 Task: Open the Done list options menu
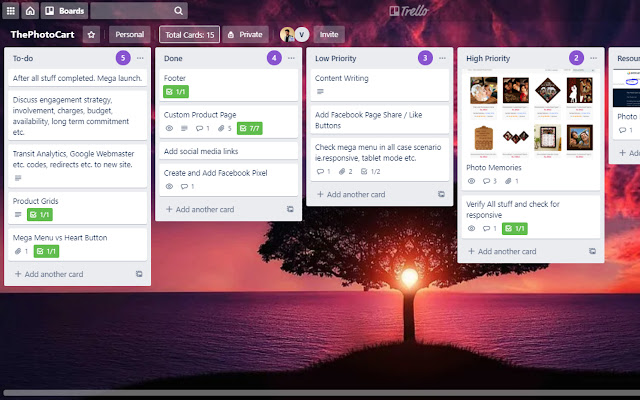[x=291, y=58]
